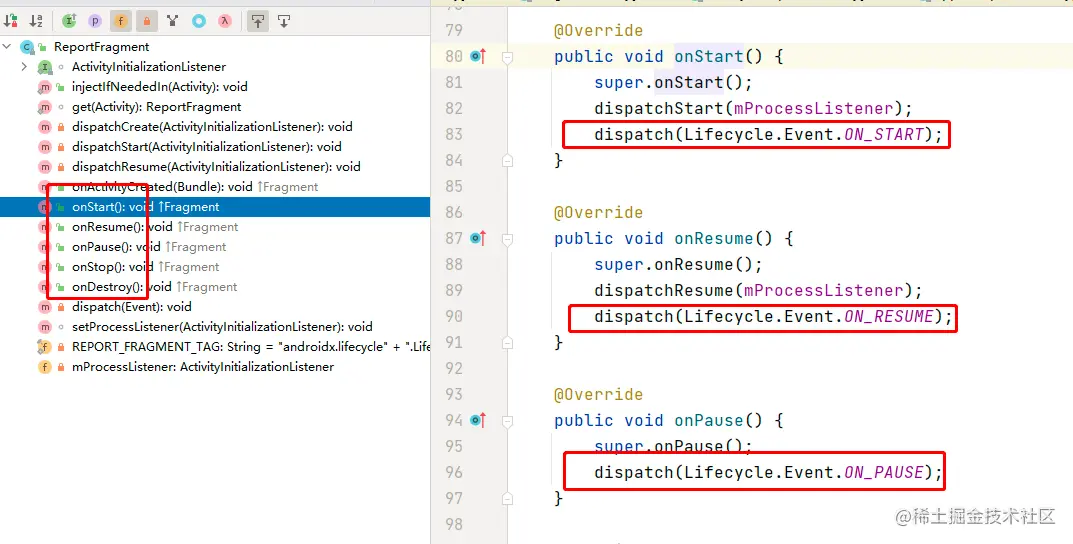Image resolution: width=1073 pixels, height=544 pixels.
Task: Disable Show Fields orange f icon
Action: coord(120,21)
